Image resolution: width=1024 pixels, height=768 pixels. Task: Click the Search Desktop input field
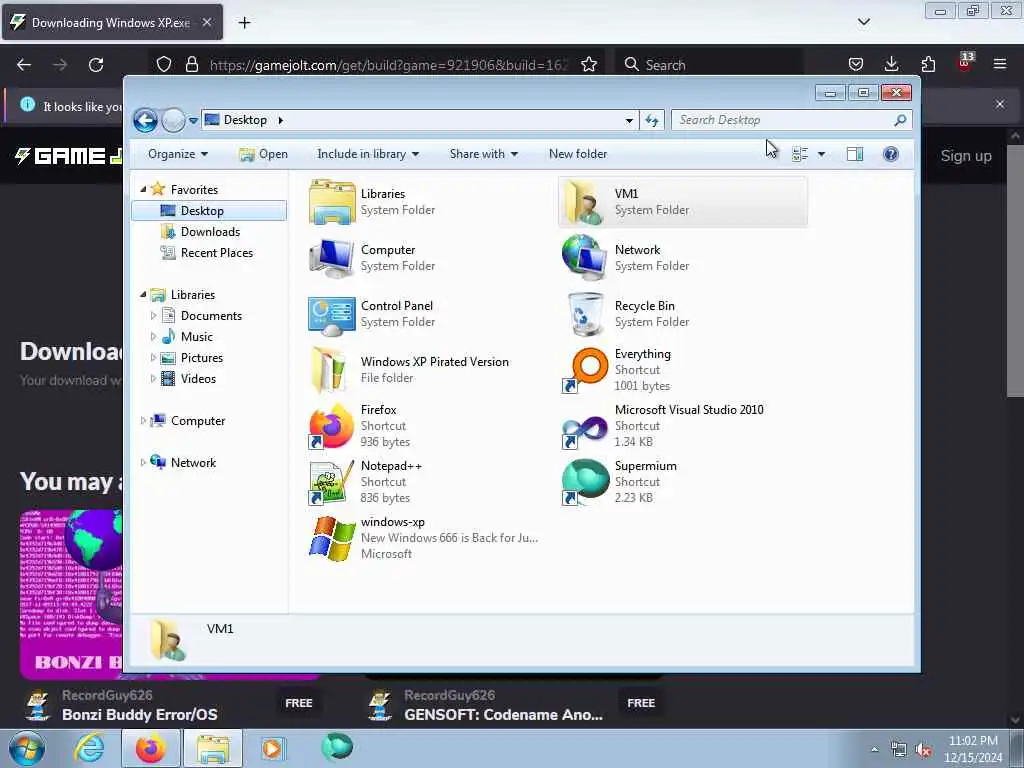coord(784,120)
